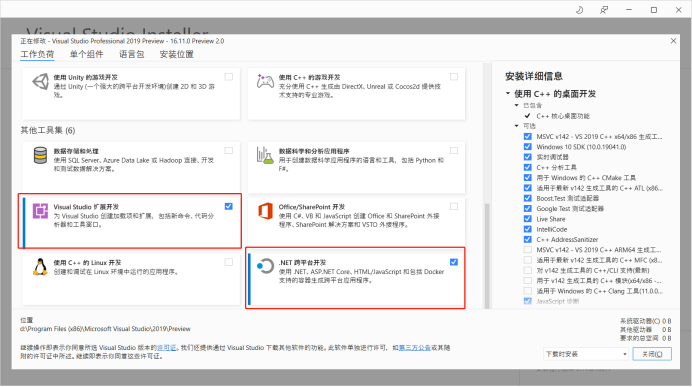Check C++ MFC for v142 build tools
Image resolution: width=692 pixels, height=387 pixels.
(527, 260)
